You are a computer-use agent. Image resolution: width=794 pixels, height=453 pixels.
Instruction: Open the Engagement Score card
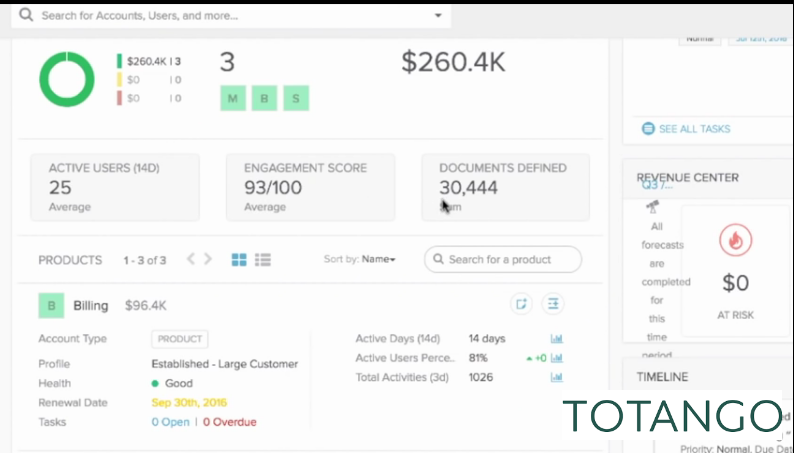(310, 187)
